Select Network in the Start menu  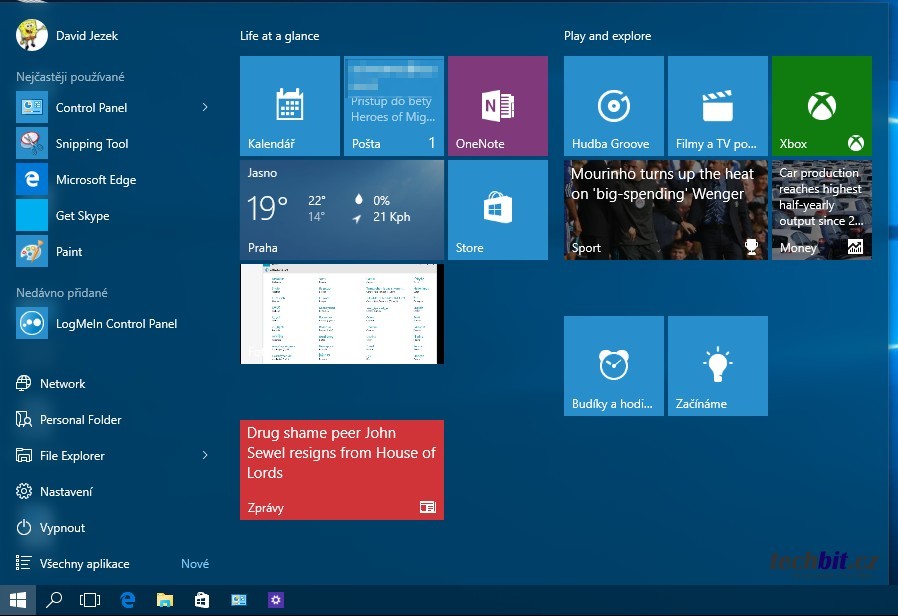coord(62,384)
